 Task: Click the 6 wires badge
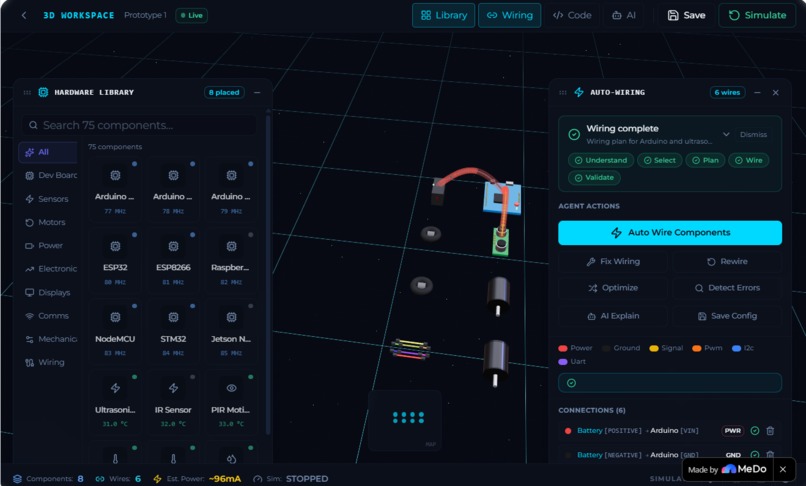pyautogui.click(x=727, y=93)
